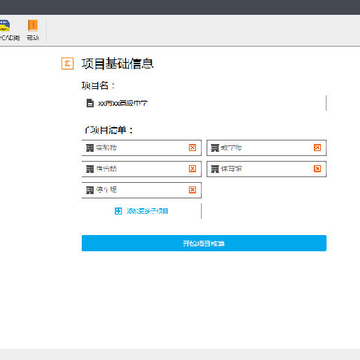
Task: Remove the 教学楼 sub-project entry
Action: (317, 148)
